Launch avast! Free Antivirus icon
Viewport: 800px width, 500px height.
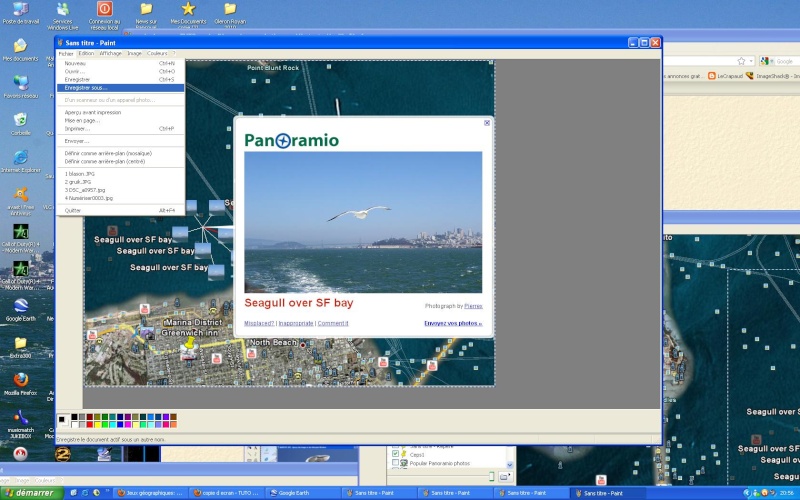pyautogui.click(x=20, y=201)
